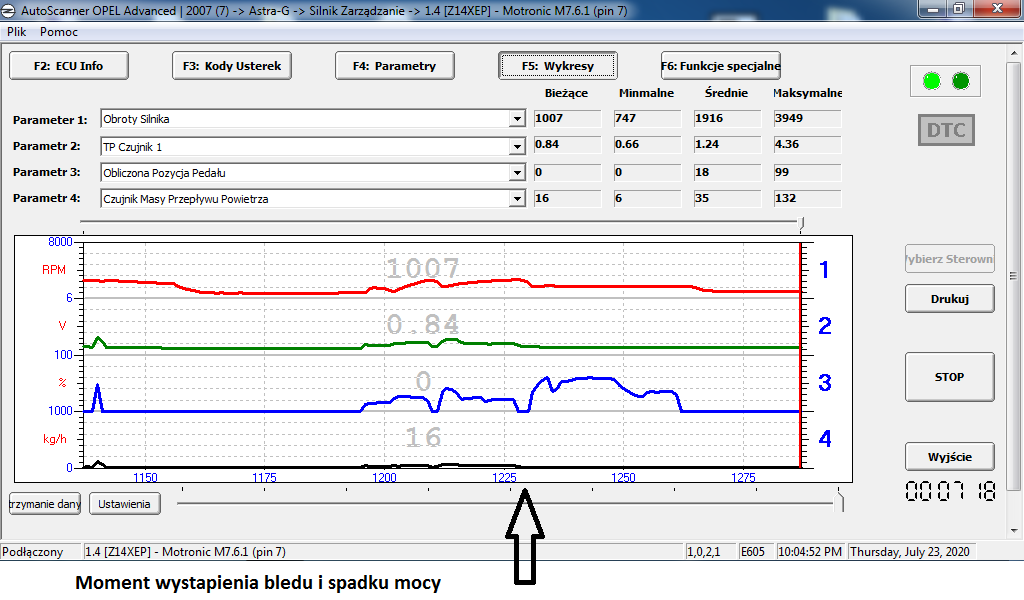
Task: Click the Ustawienia settings button
Action: click(124, 504)
